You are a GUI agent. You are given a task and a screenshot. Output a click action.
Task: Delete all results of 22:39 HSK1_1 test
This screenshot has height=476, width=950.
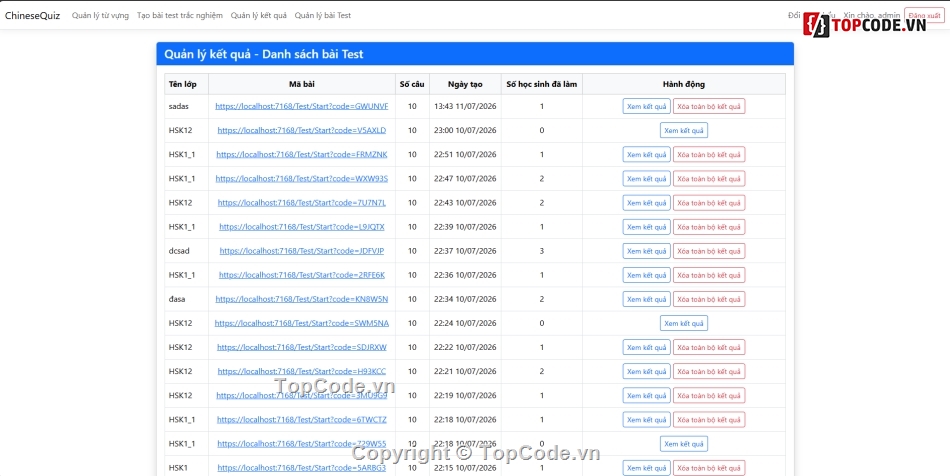709,227
